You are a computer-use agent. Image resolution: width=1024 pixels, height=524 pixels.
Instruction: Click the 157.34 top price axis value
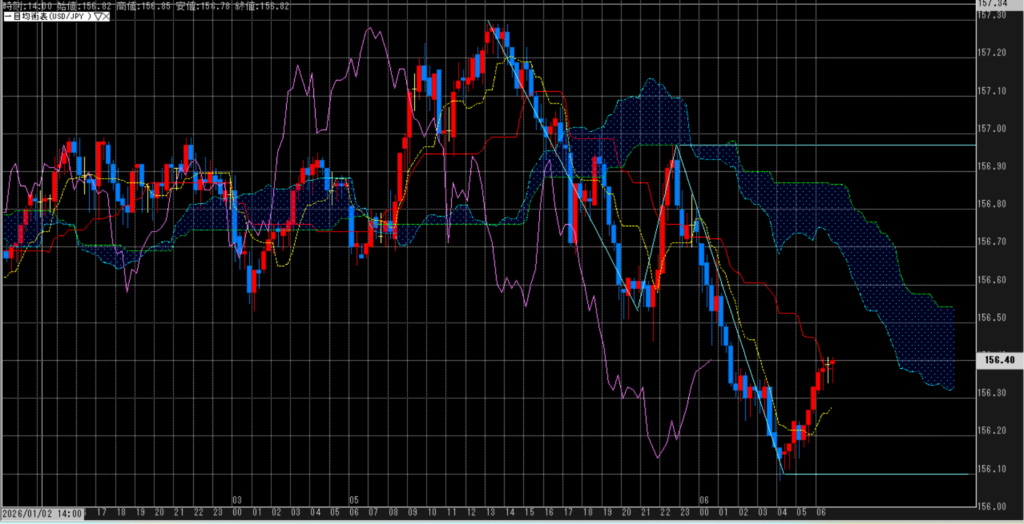tap(996, 4)
